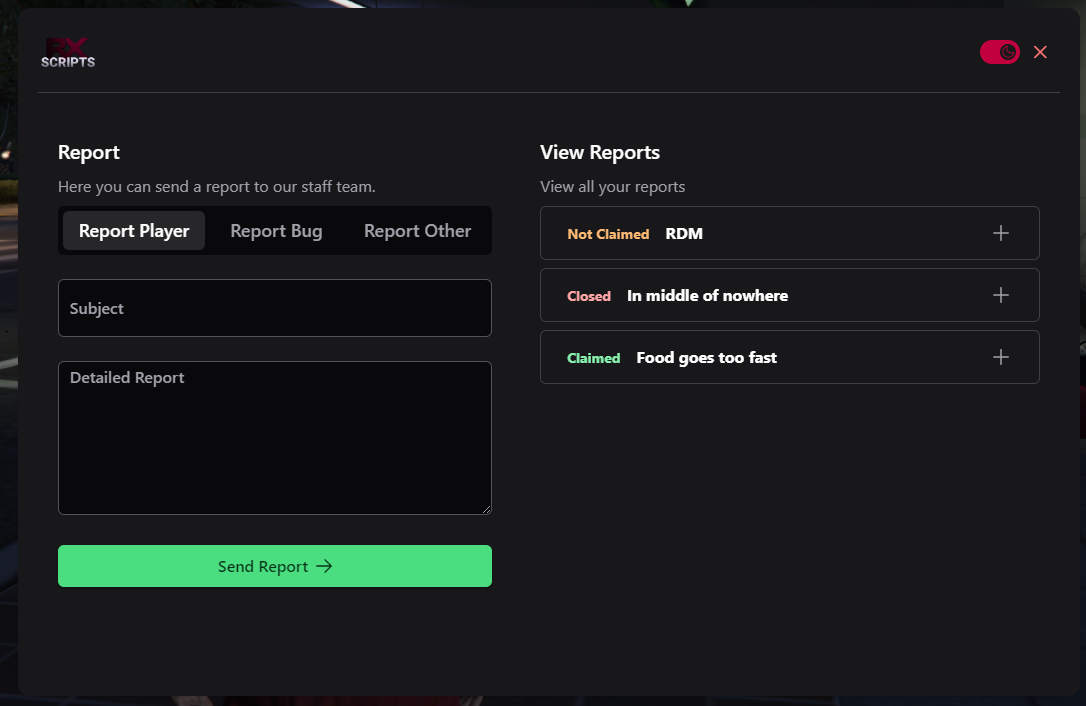Click the RX Scripts logo

coord(68,53)
